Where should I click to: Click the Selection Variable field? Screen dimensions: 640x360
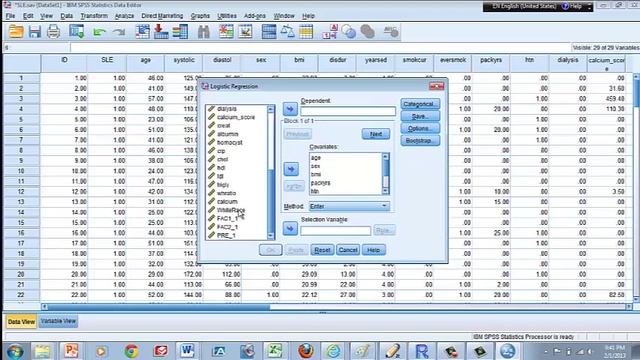coord(336,231)
